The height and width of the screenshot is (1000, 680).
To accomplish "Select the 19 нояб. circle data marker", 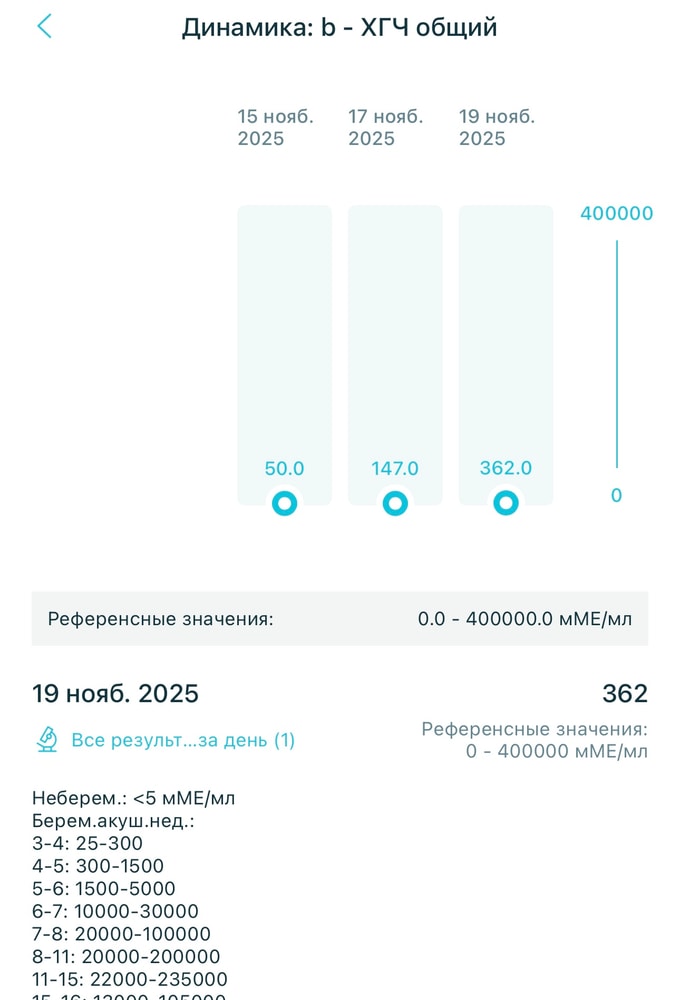I will click(x=506, y=503).
